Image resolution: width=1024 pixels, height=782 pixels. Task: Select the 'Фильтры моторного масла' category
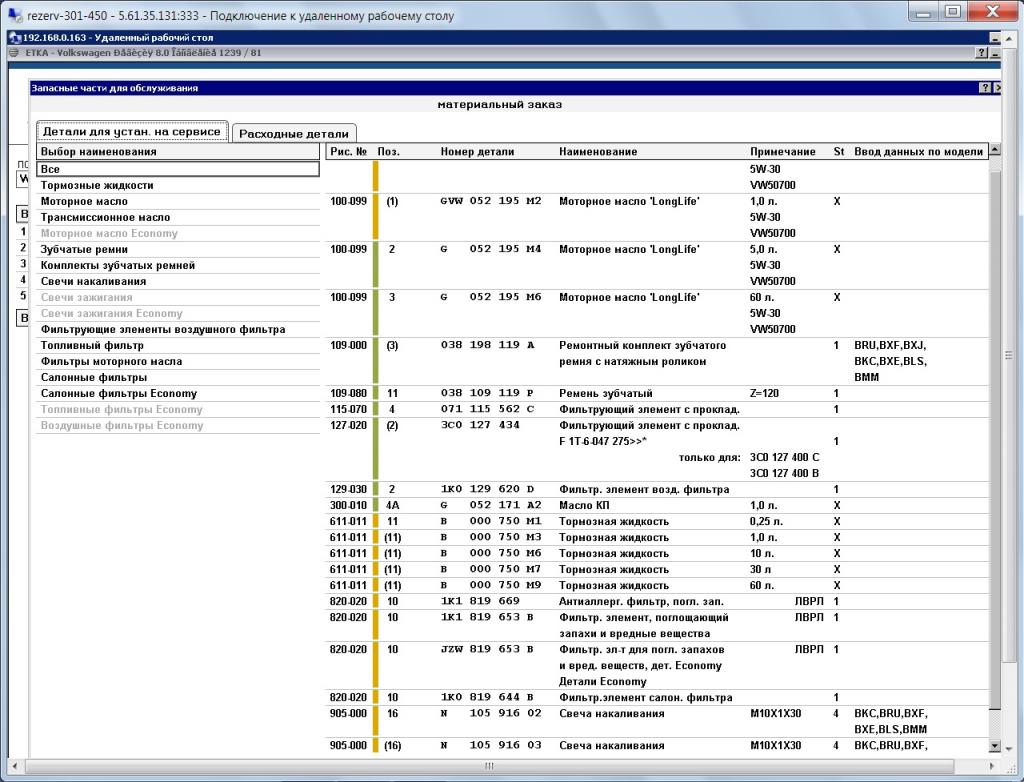178,361
